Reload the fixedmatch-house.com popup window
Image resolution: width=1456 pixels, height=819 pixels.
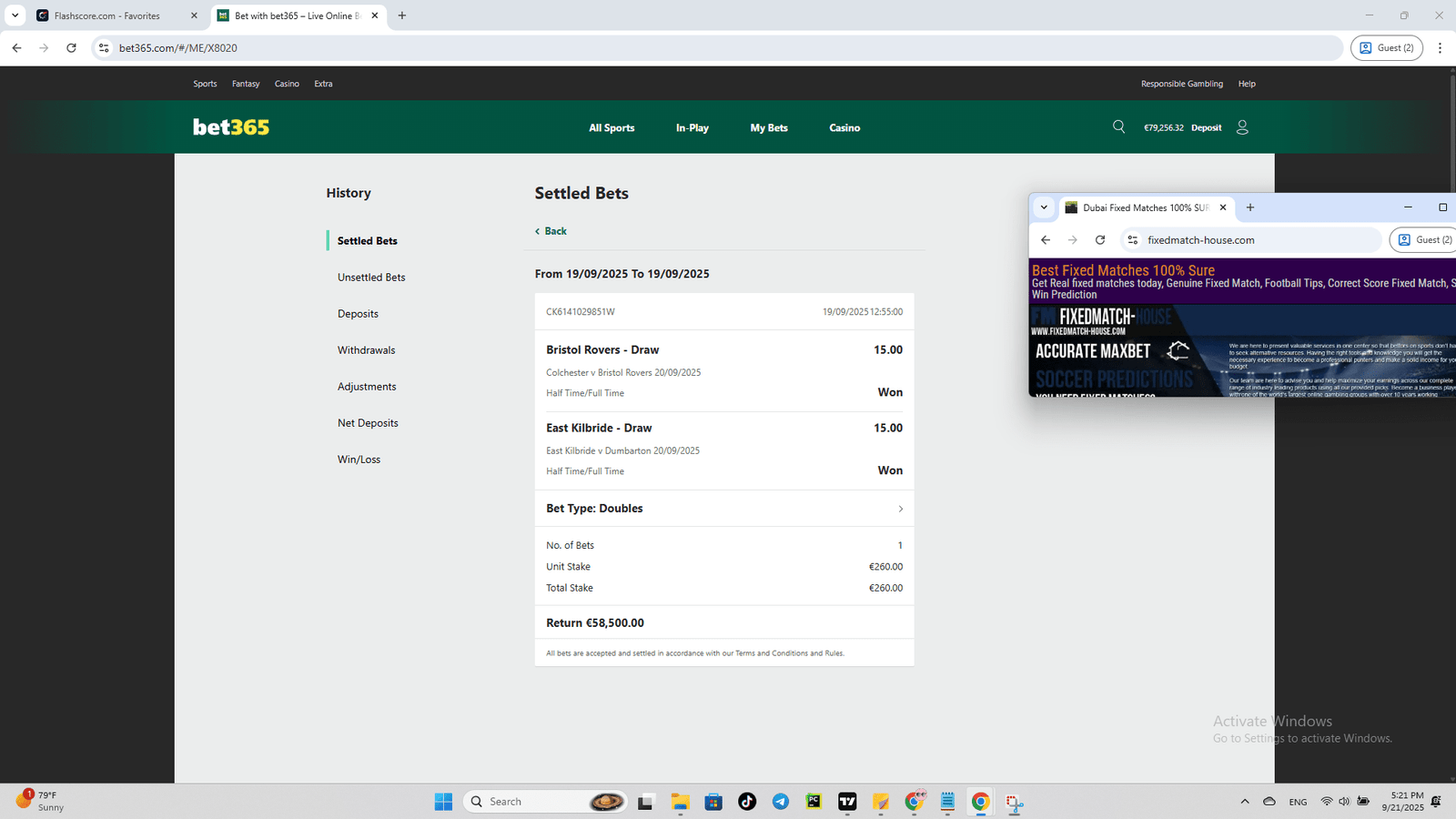pos(1100,240)
